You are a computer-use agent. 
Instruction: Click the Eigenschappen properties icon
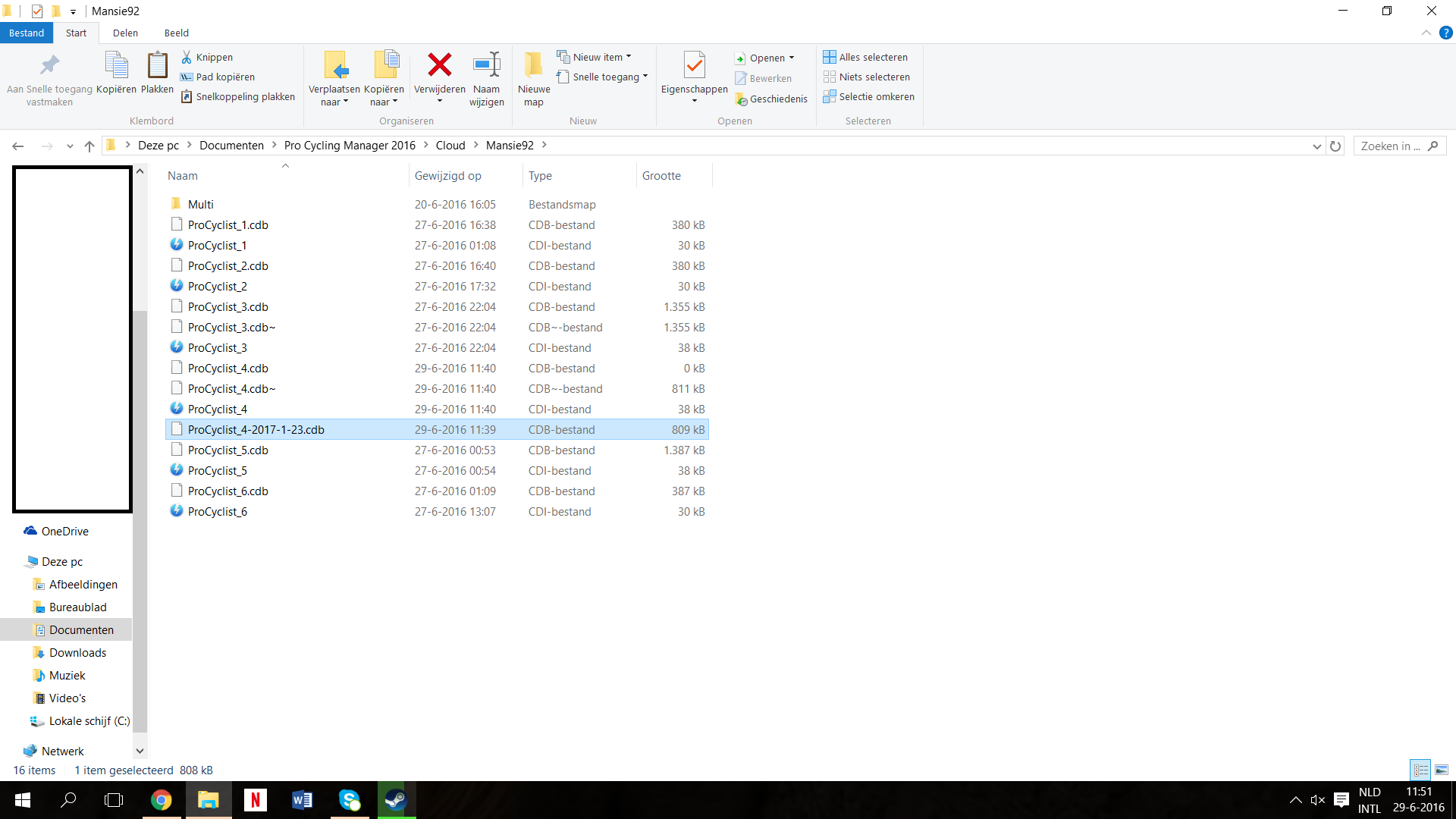click(694, 65)
